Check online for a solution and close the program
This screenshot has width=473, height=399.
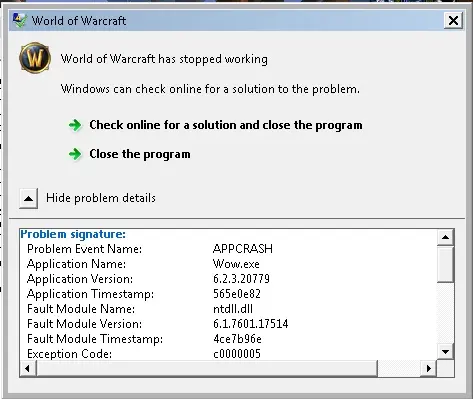coord(226,125)
